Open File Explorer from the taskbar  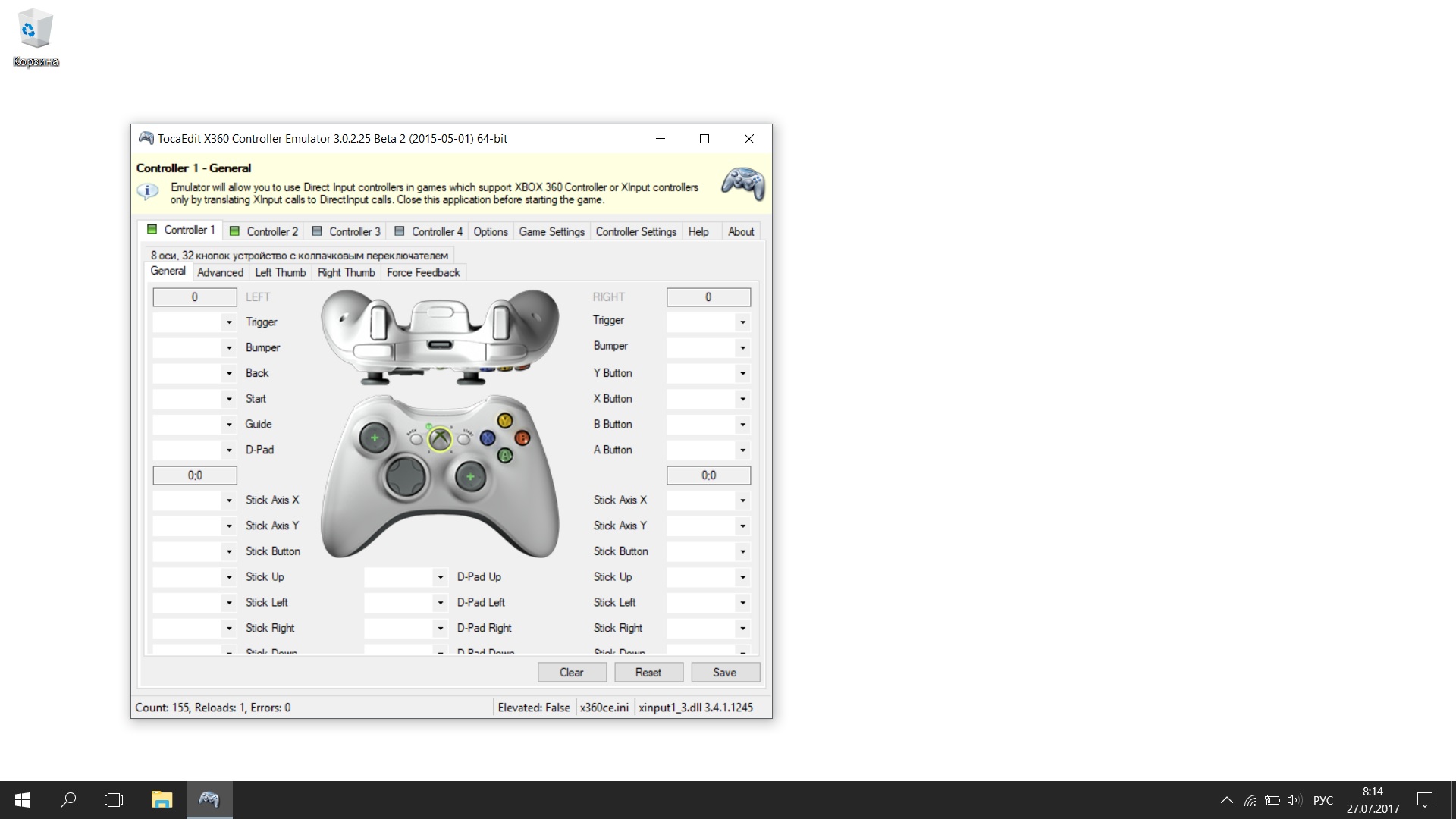point(162,799)
